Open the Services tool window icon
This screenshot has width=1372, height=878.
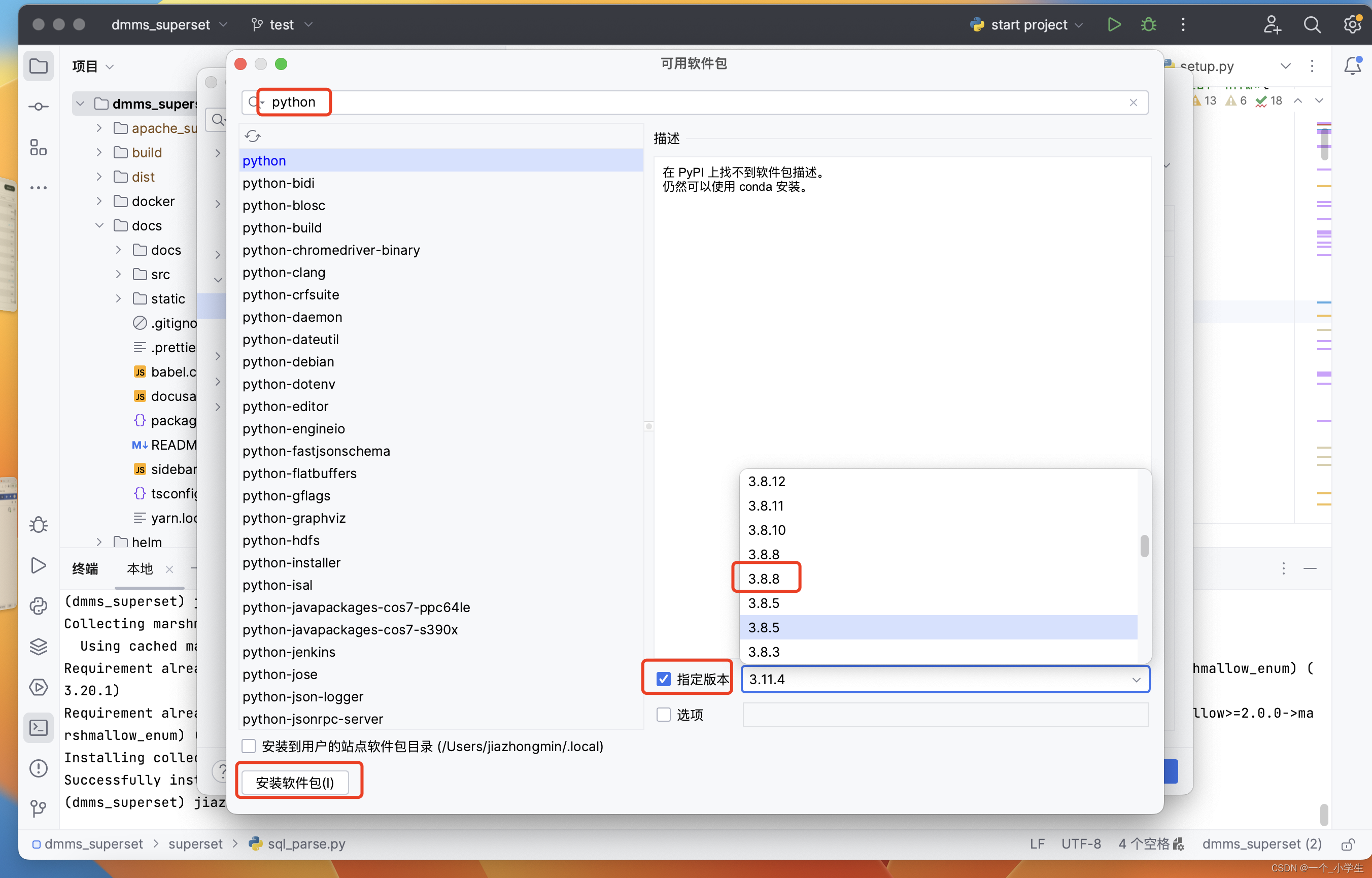coord(38,687)
